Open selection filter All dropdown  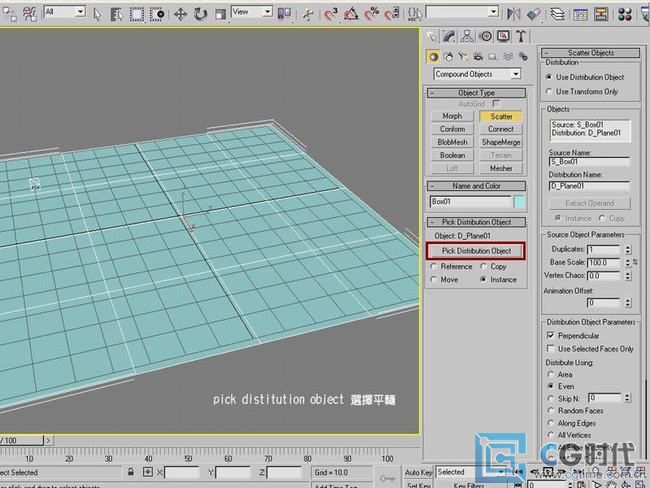point(64,12)
